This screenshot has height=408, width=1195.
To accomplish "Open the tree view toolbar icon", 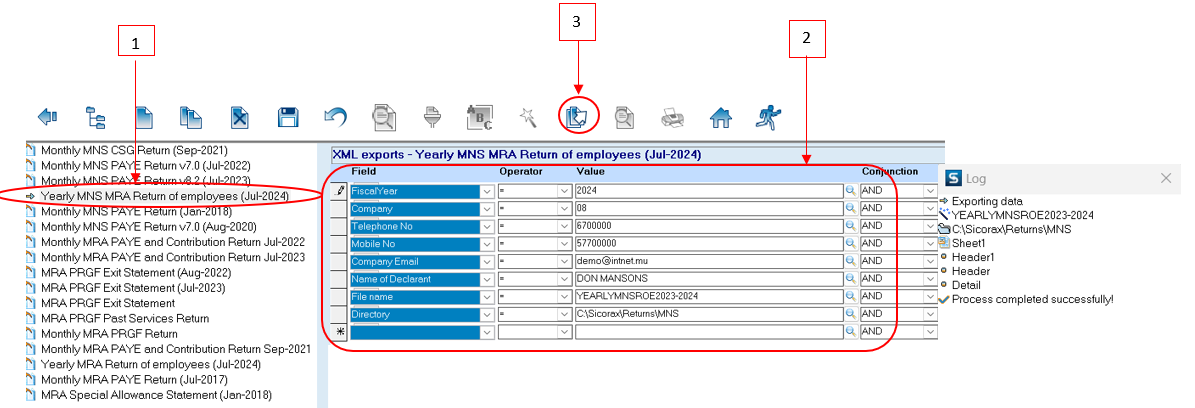I will coord(95,117).
